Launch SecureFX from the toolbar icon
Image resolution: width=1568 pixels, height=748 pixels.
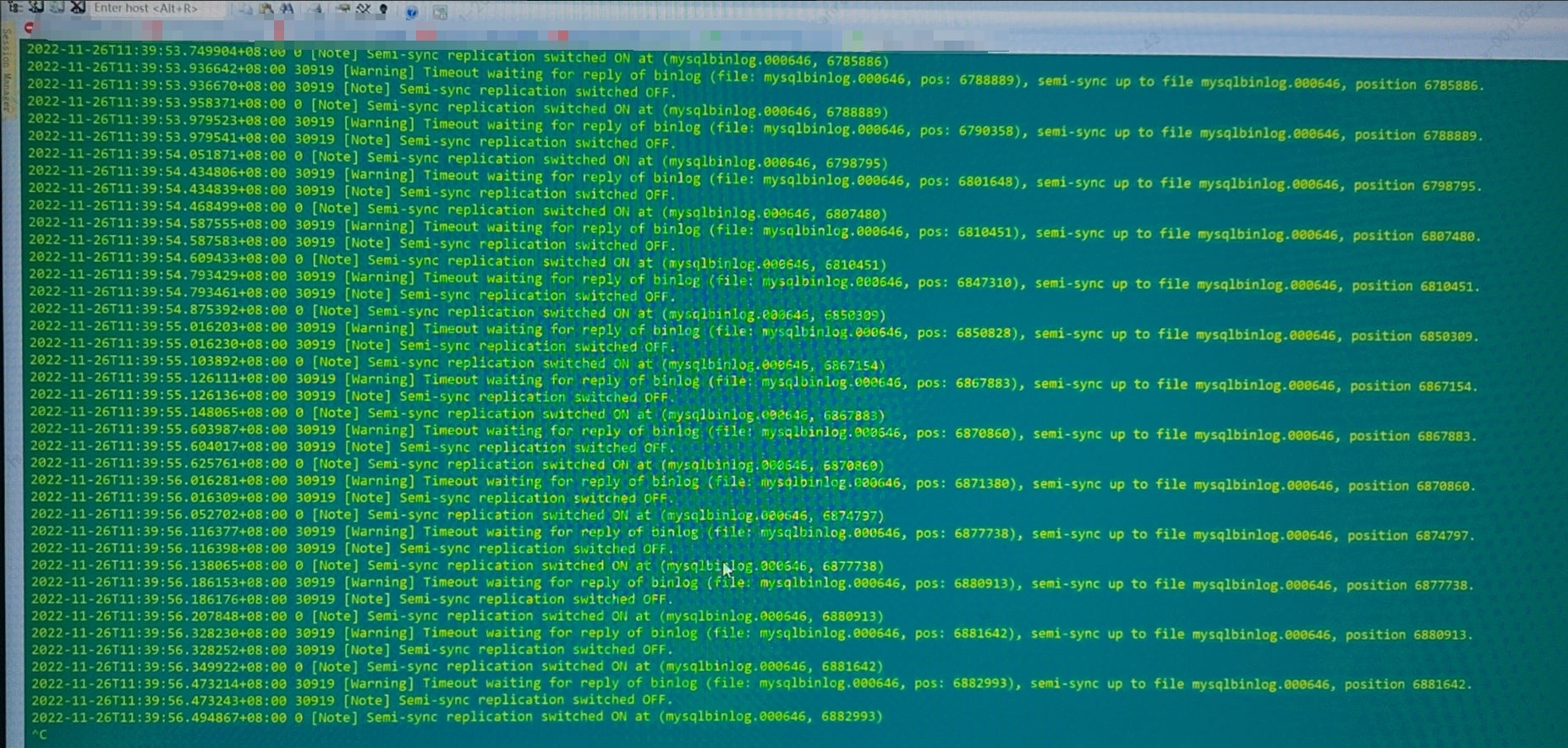(x=440, y=12)
